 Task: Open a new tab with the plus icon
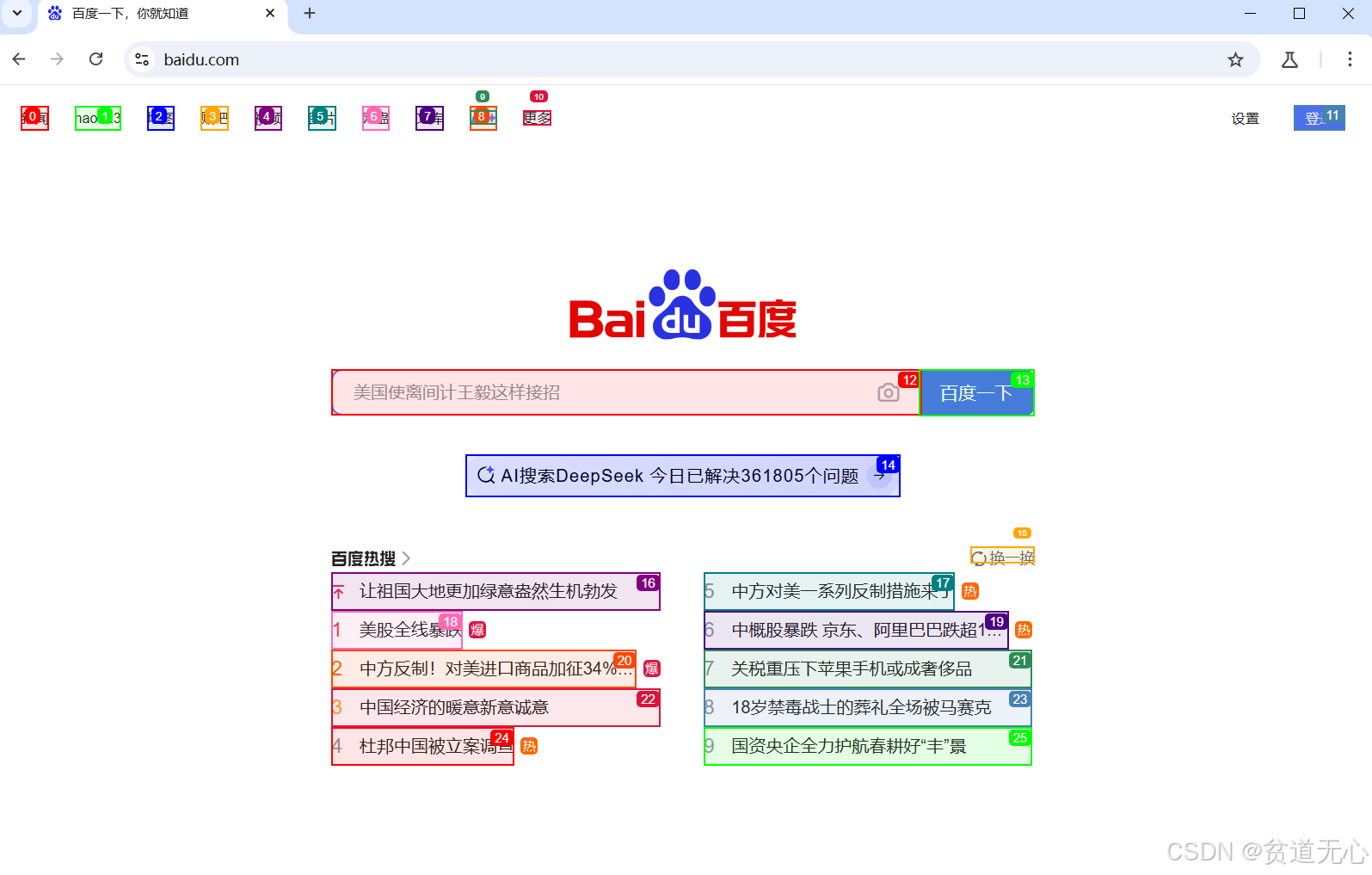[310, 13]
